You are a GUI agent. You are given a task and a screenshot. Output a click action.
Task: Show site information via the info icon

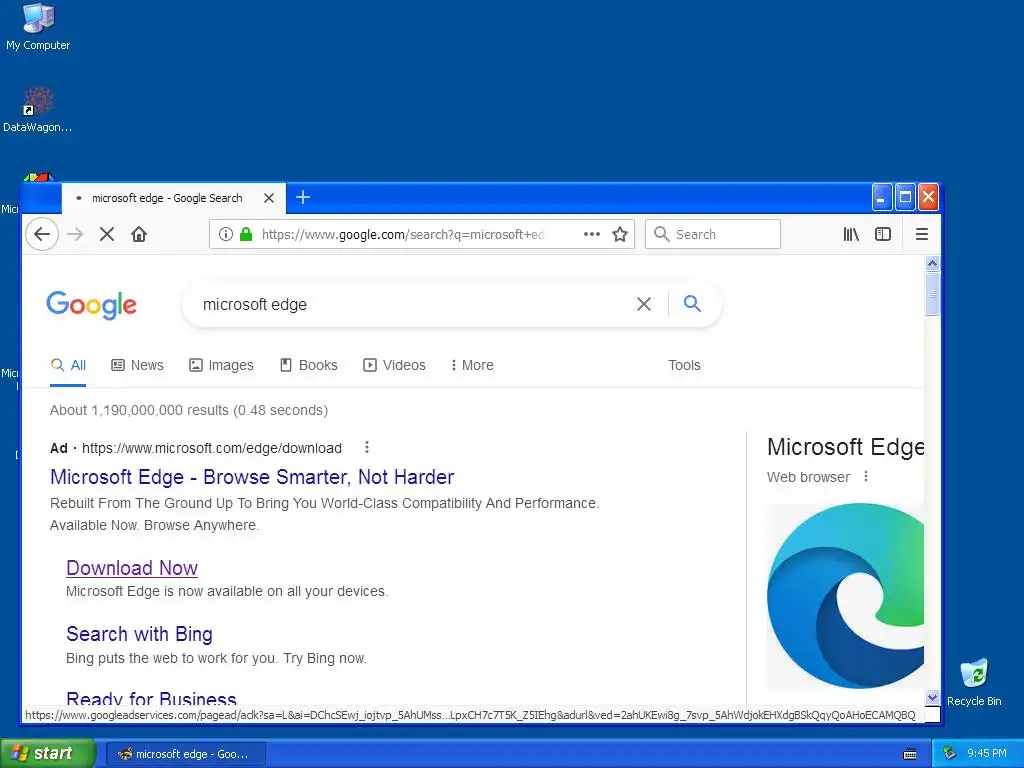(x=225, y=234)
